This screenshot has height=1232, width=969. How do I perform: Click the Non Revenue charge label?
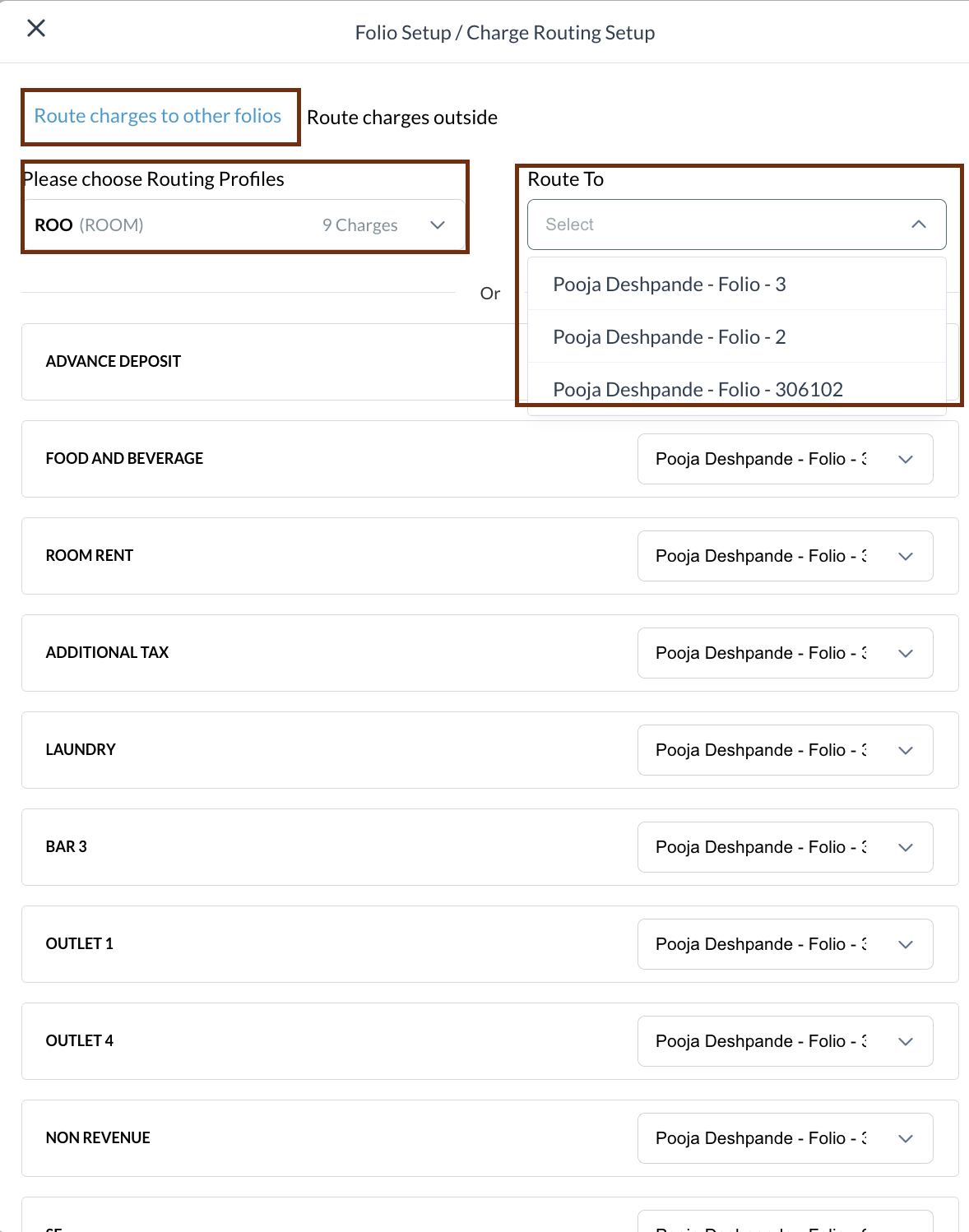(x=98, y=1138)
